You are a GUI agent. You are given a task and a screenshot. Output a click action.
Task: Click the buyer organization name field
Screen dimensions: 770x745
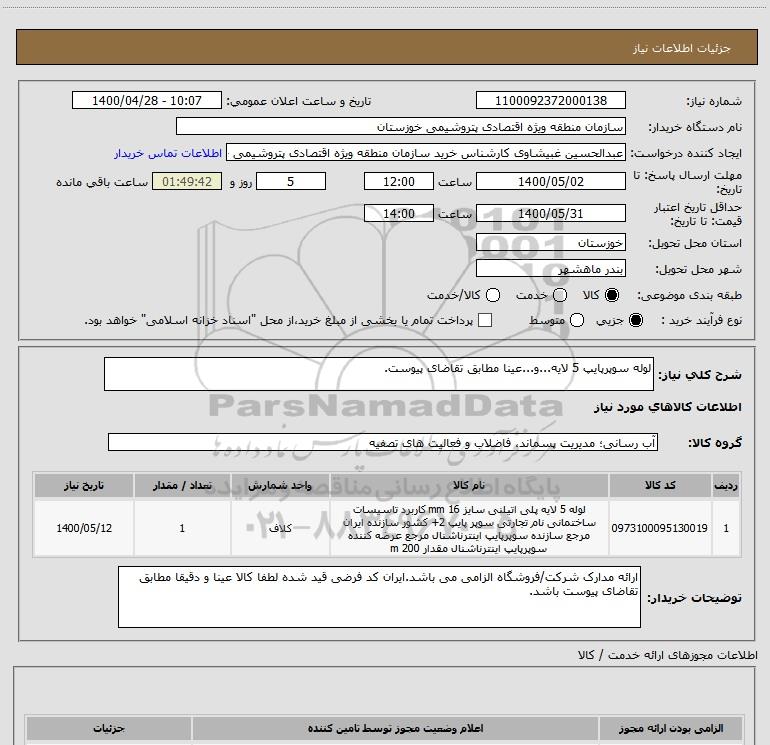point(401,127)
